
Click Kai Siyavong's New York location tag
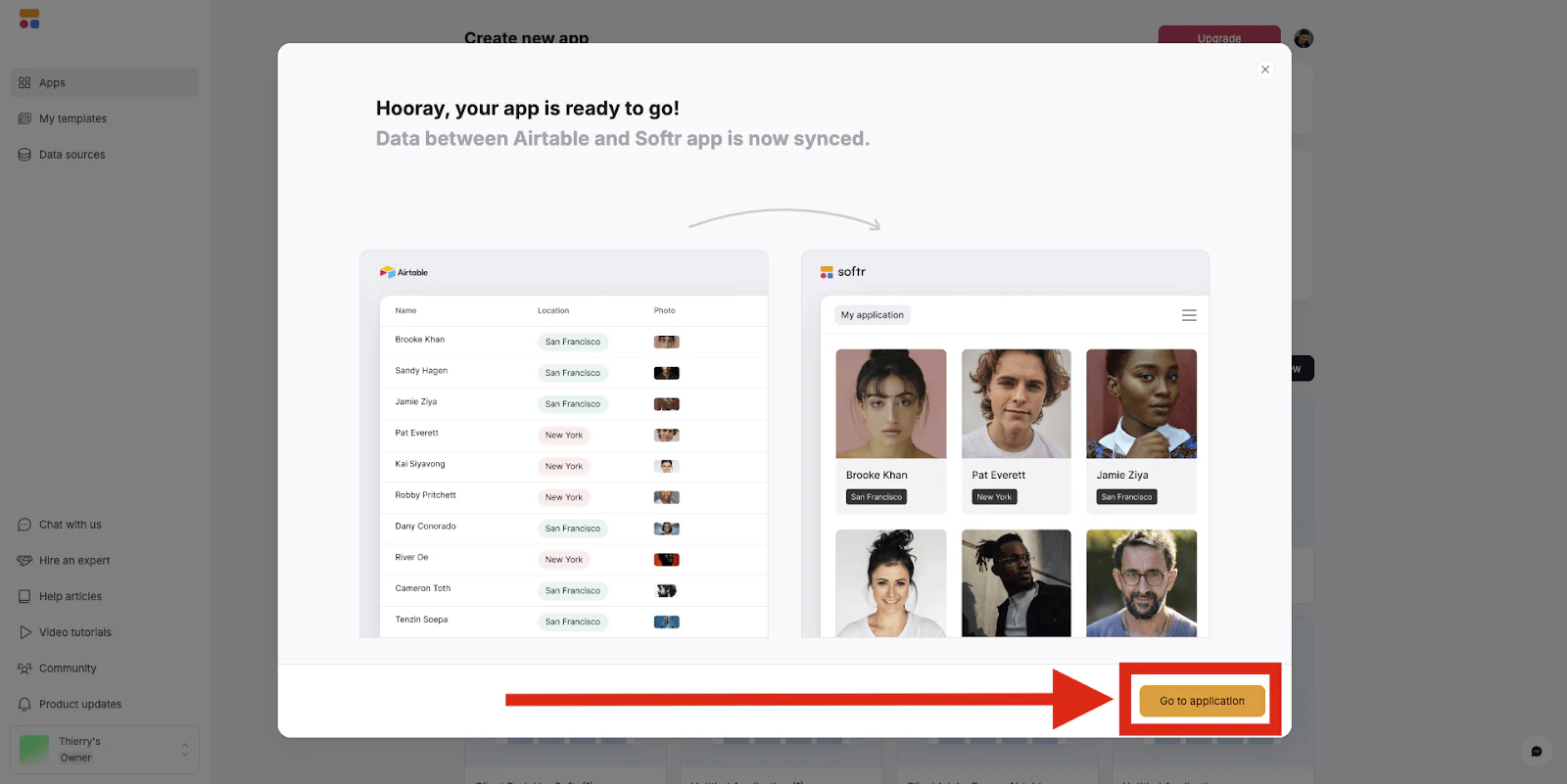[564, 467]
